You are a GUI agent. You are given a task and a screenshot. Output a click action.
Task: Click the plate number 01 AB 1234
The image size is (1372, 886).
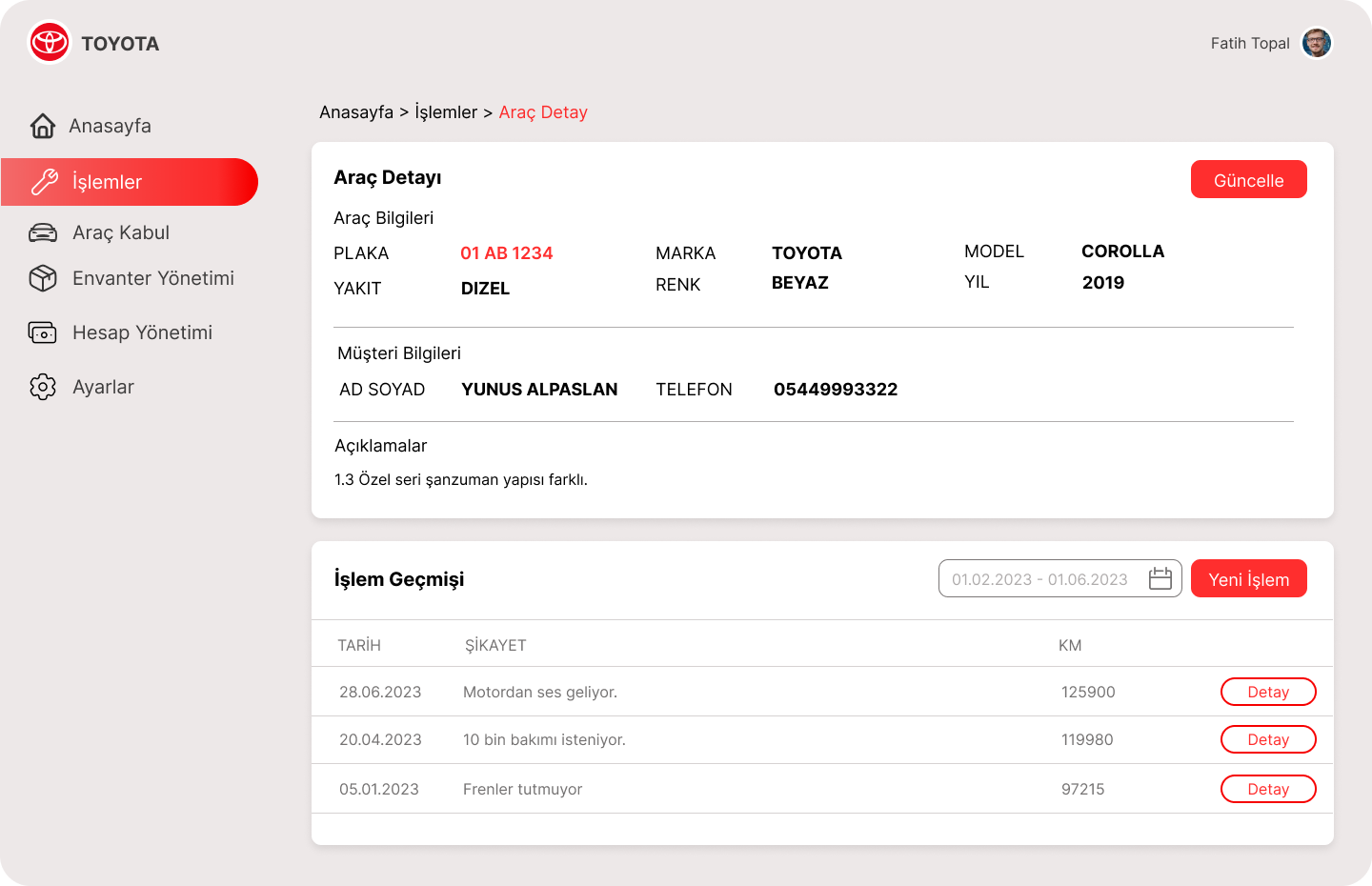point(506,253)
